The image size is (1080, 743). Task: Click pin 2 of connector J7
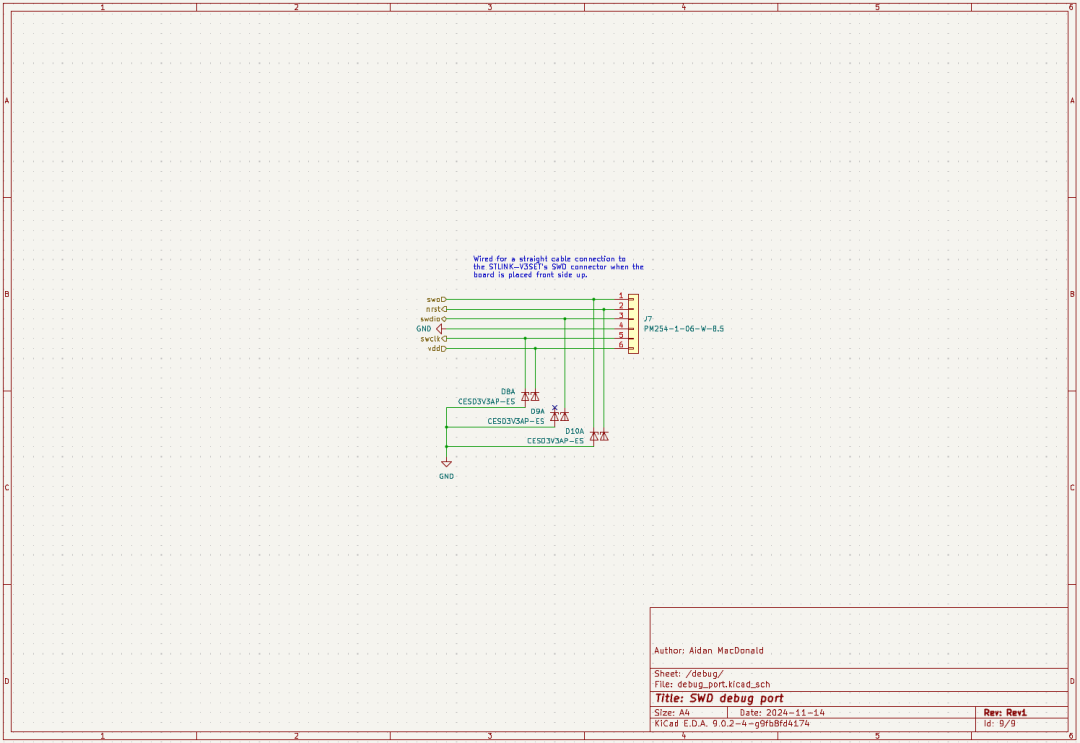(x=623, y=309)
